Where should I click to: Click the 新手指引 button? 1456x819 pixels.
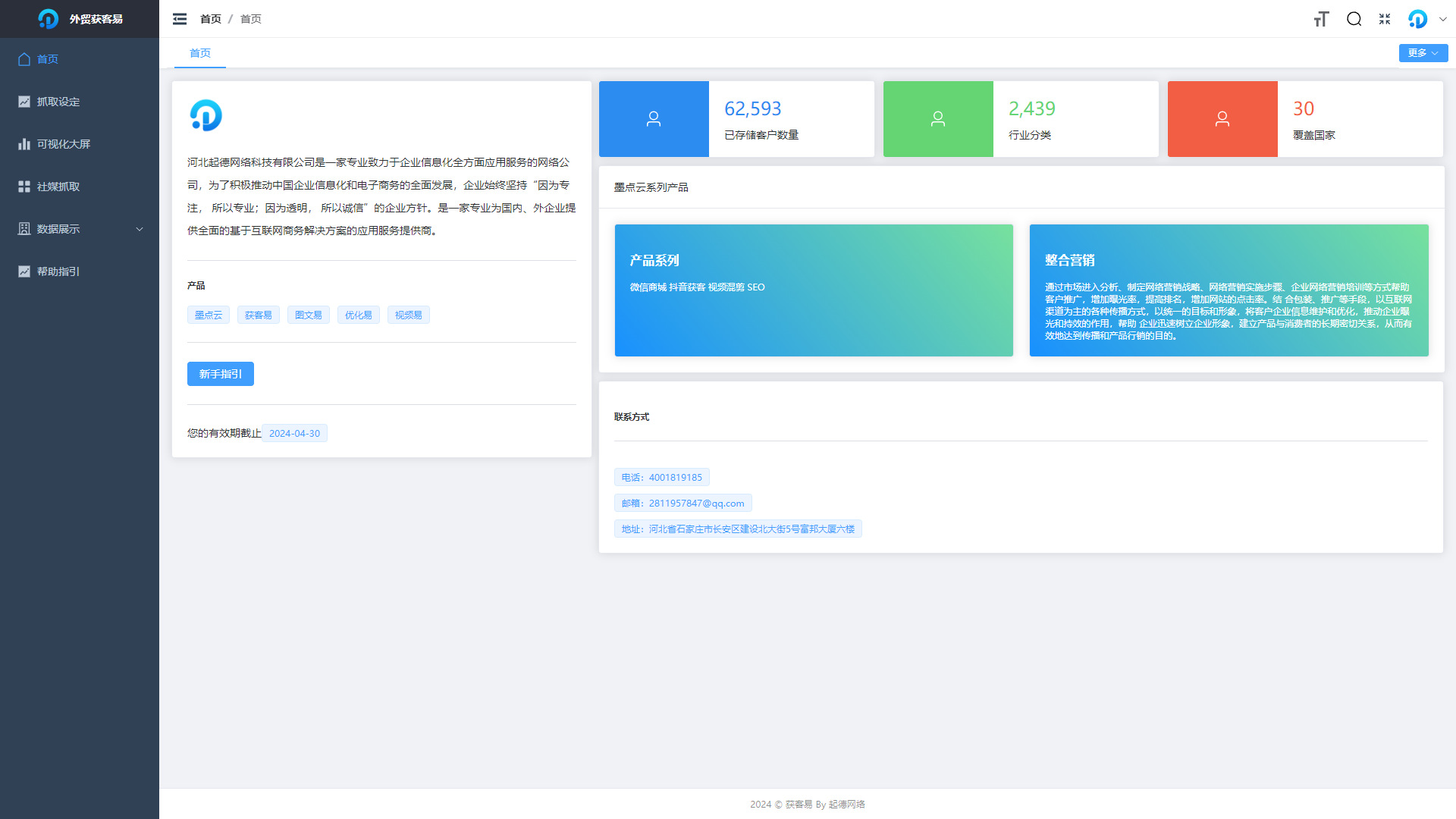[x=220, y=374]
